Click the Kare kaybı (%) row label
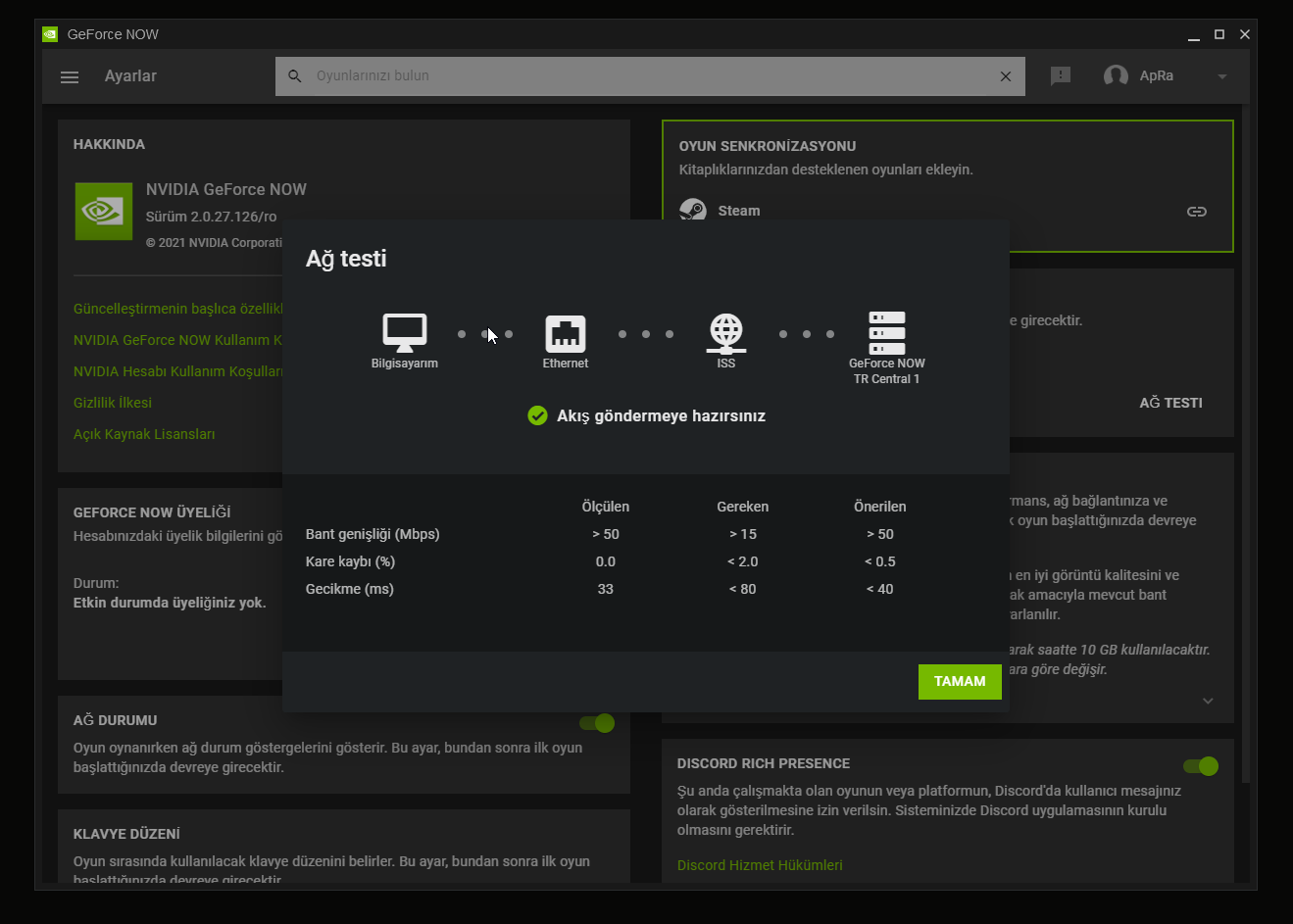The width and height of the screenshot is (1293, 924). coord(350,561)
